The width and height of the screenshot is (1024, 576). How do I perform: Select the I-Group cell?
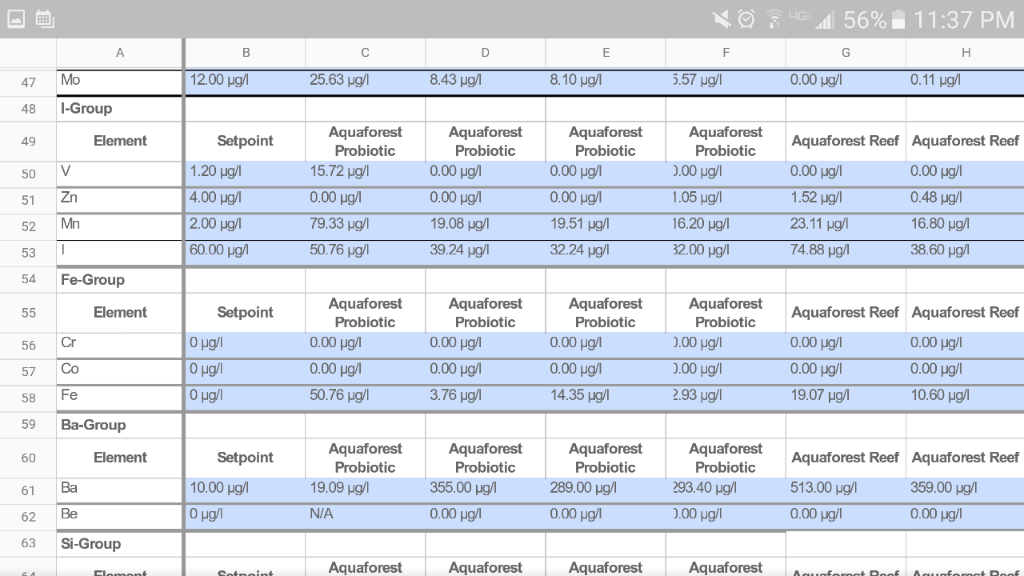point(120,108)
